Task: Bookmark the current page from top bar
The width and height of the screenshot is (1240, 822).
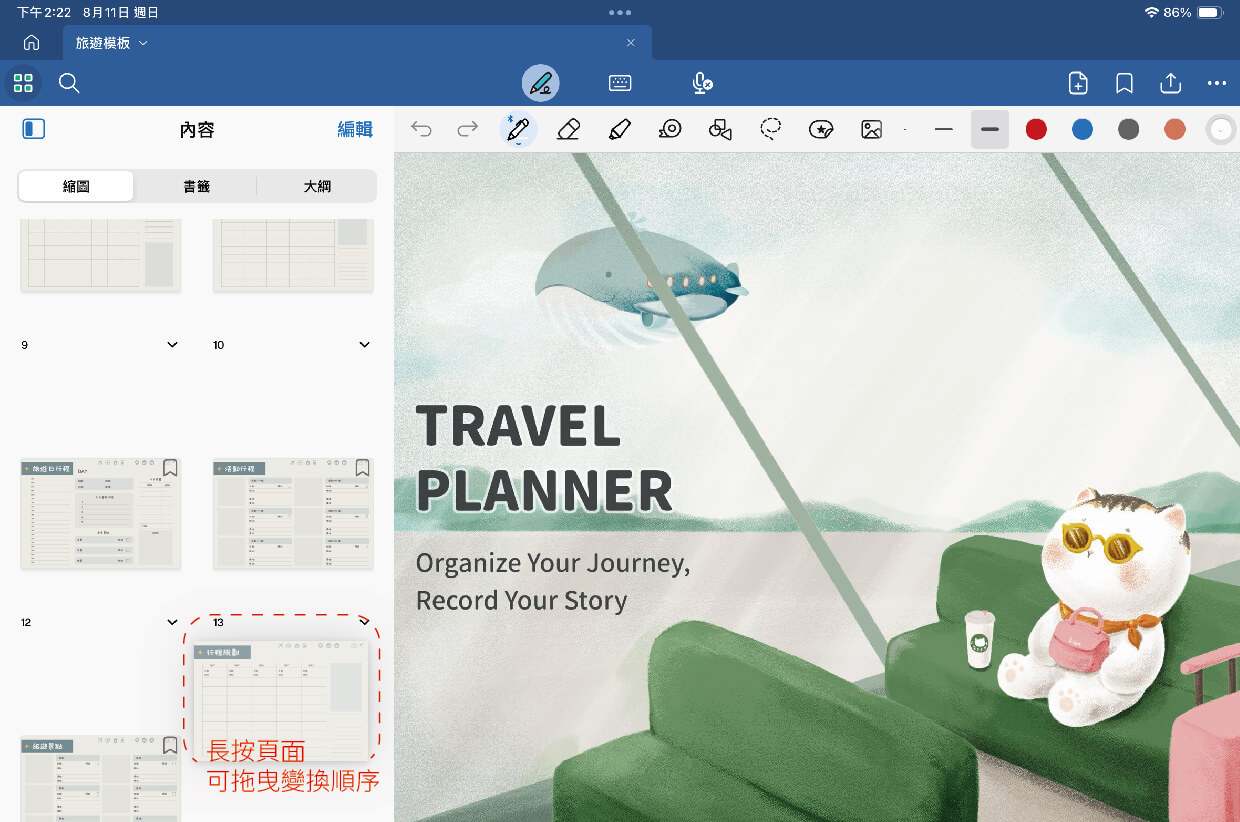Action: (x=1124, y=83)
